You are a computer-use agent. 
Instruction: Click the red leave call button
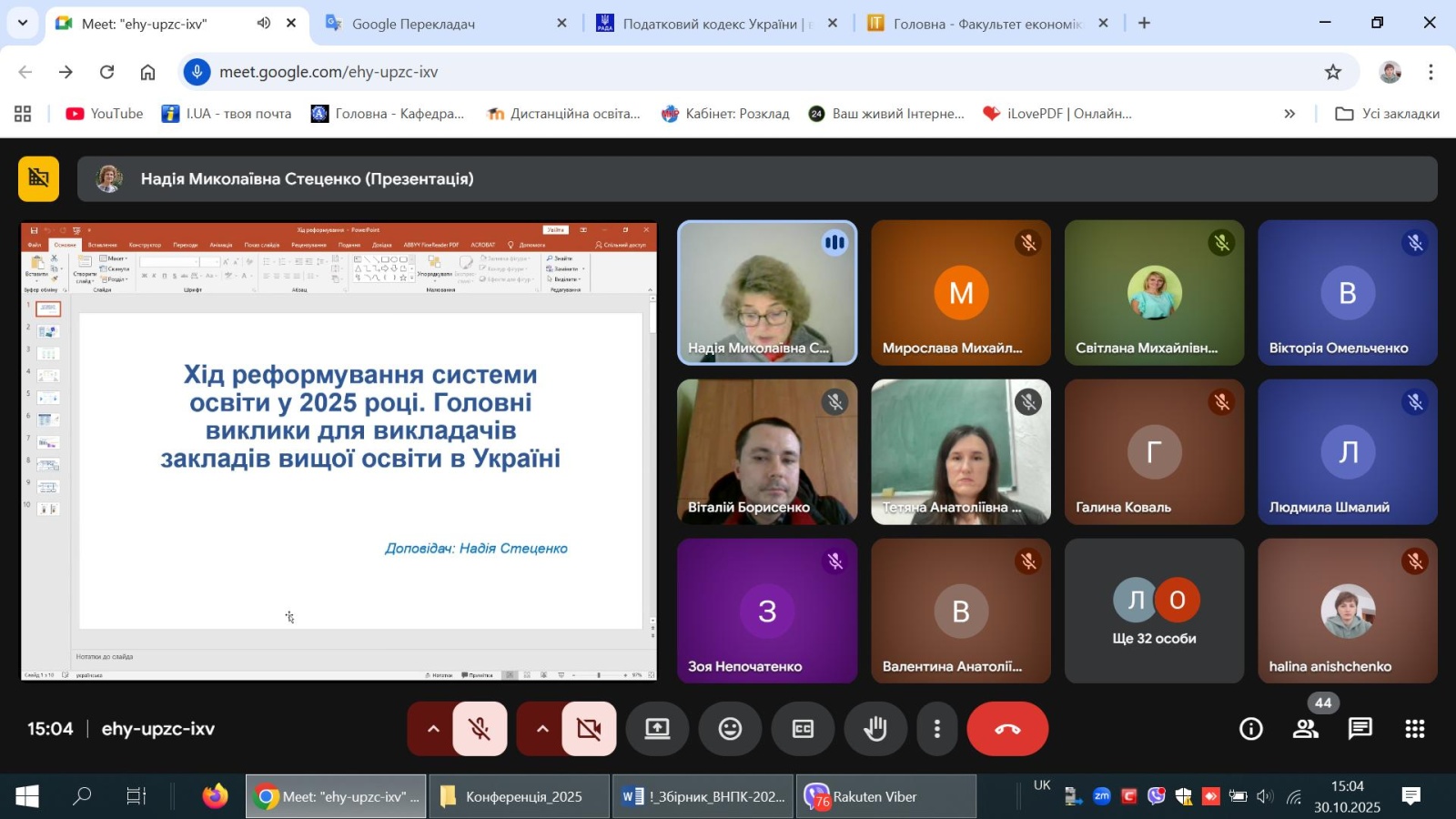[1006, 729]
